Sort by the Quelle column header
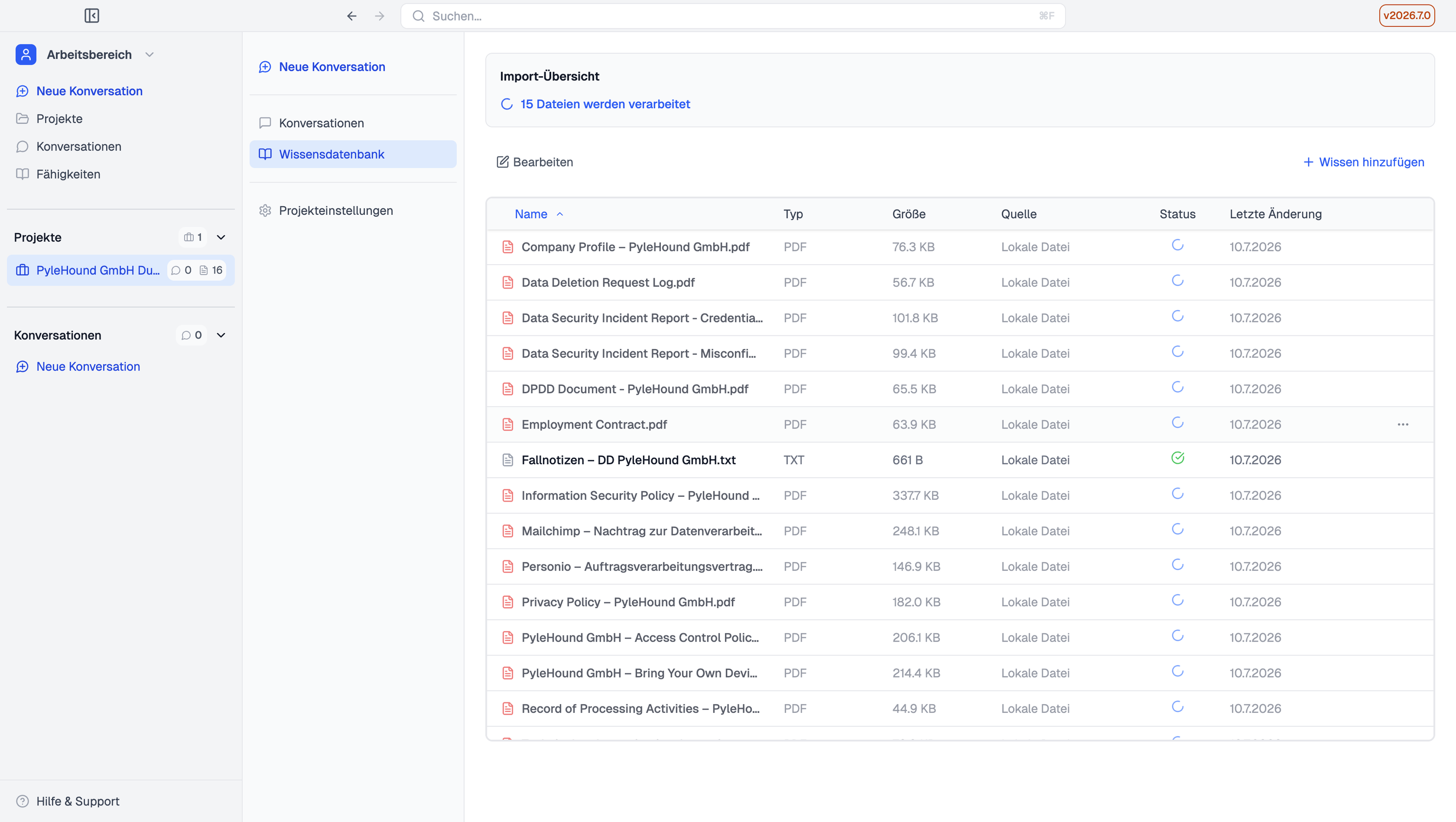 [1018, 214]
